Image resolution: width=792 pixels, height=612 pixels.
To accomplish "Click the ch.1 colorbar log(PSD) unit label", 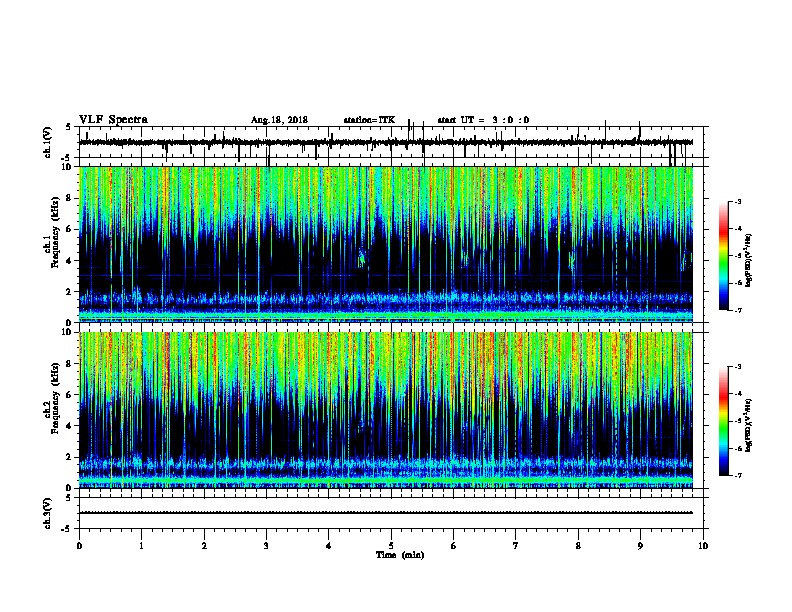I will coord(749,260).
